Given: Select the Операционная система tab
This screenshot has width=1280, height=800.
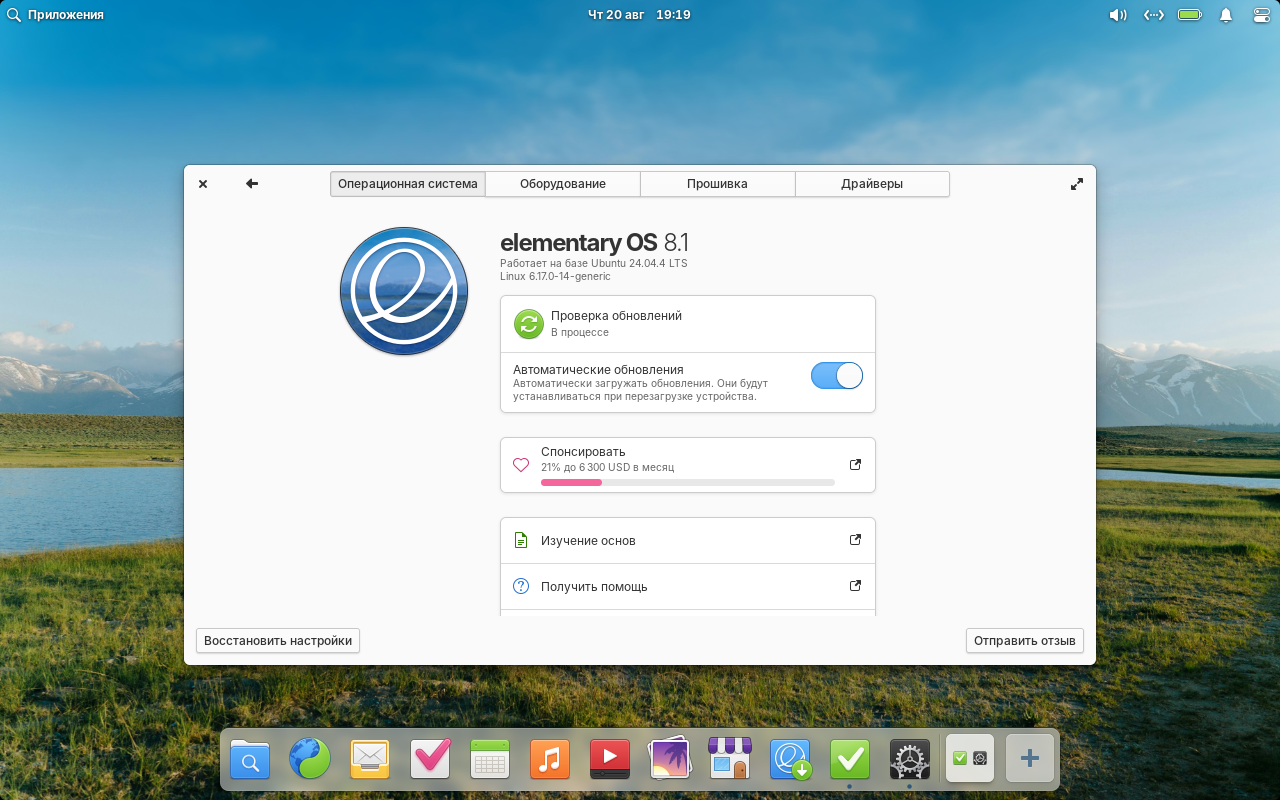Looking at the screenshot, I should pos(408,184).
